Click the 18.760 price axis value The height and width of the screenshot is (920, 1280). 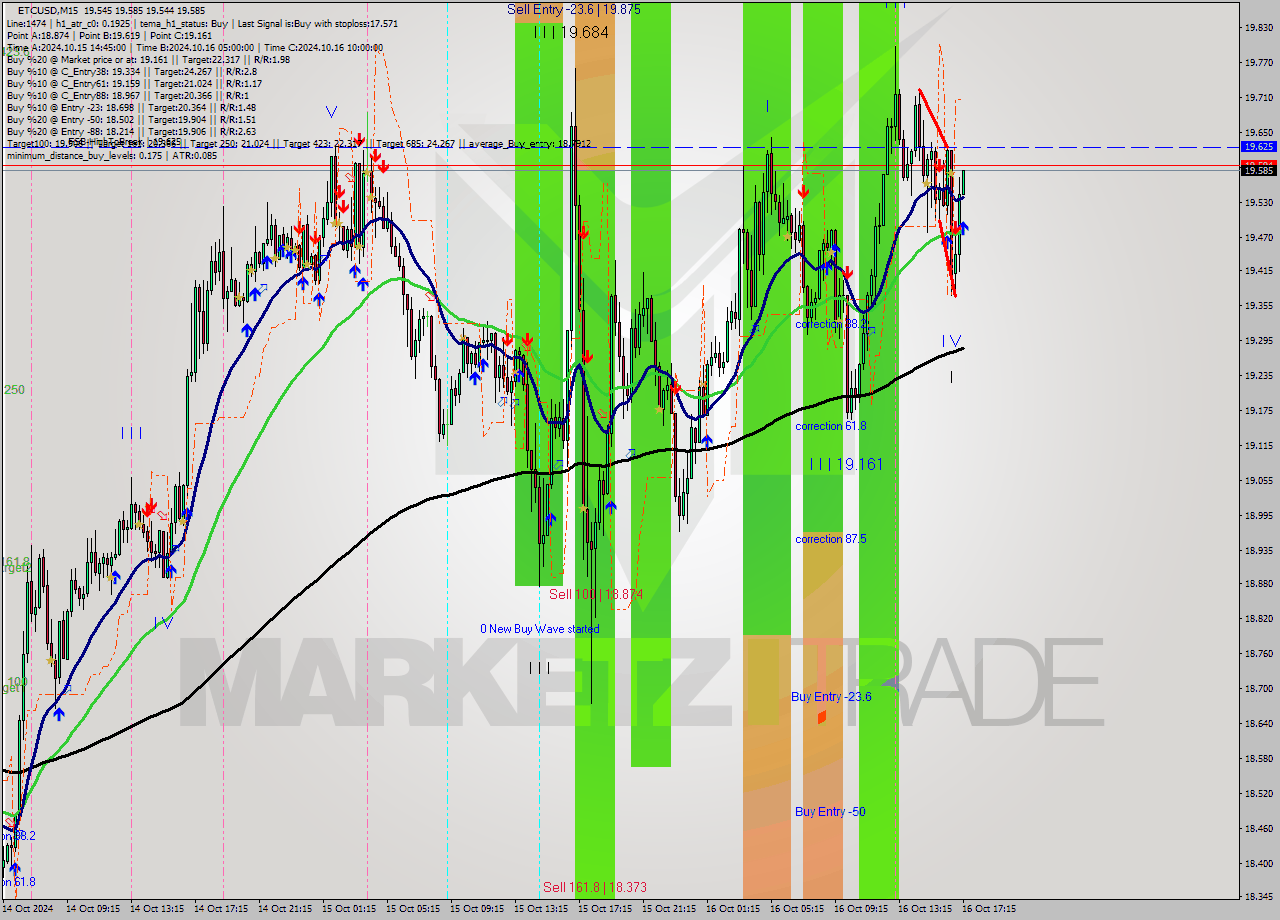pyautogui.click(x=1258, y=654)
